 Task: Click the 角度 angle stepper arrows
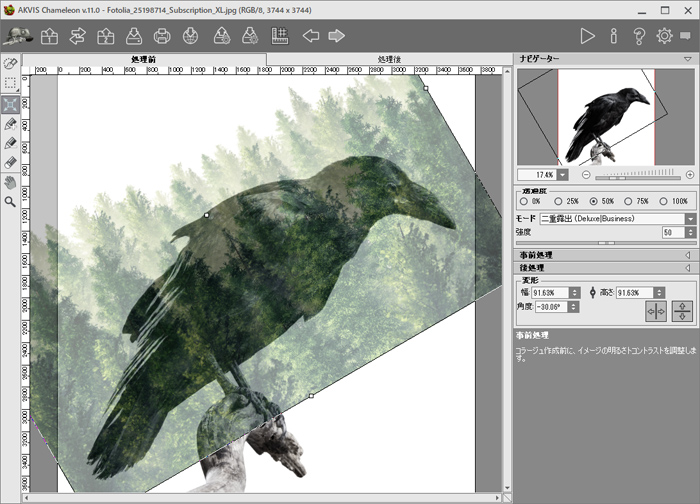pyautogui.click(x=574, y=307)
